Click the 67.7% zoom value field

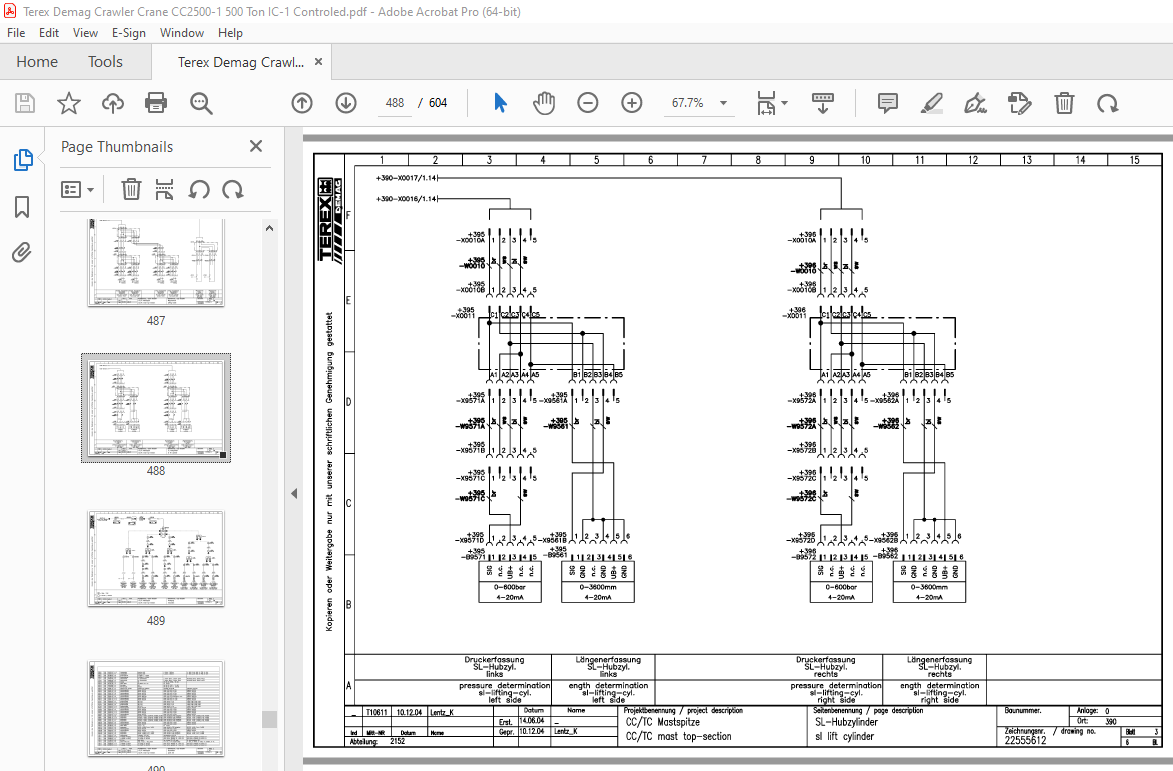click(687, 103)
